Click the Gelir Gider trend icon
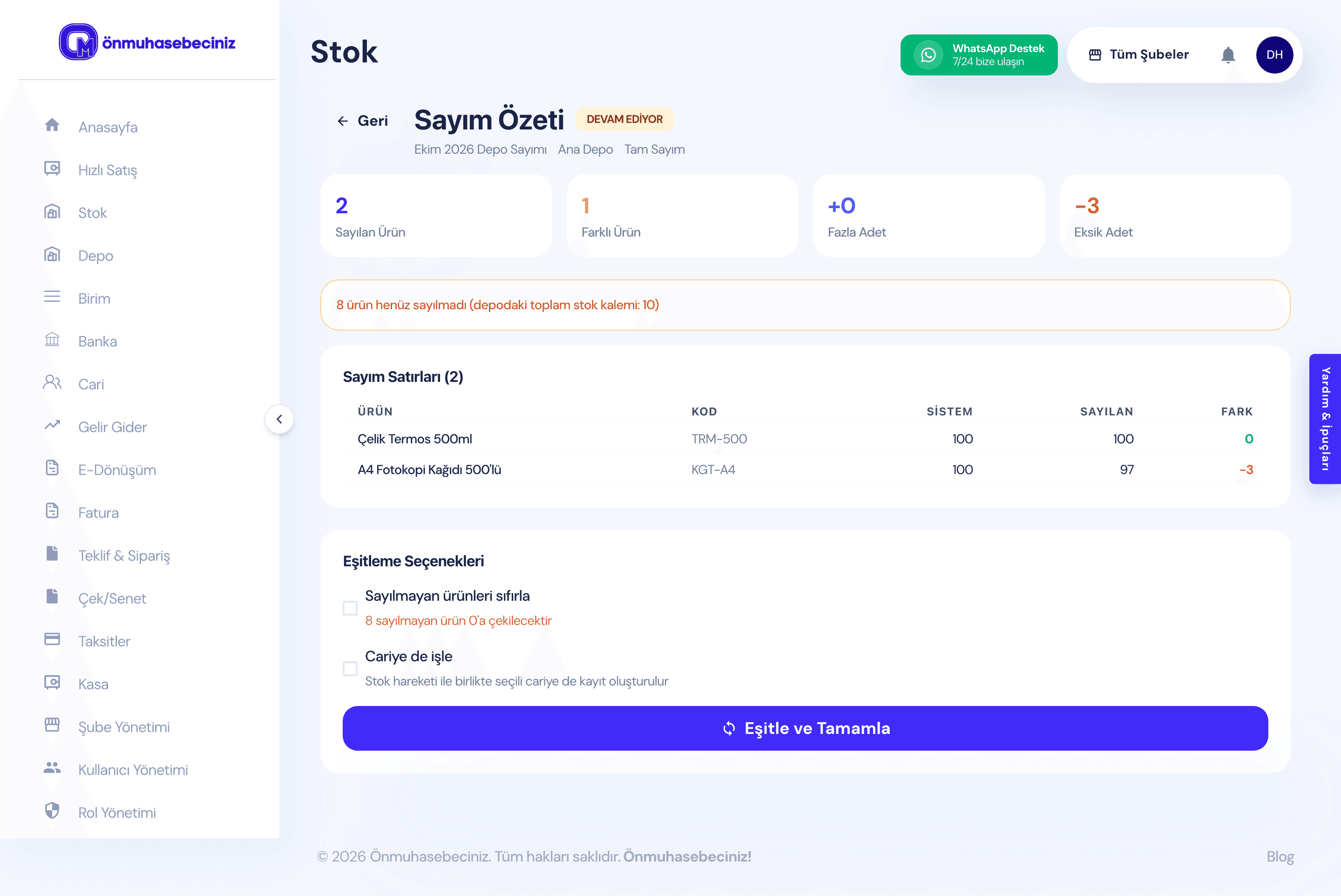The image size is (1341, 896). 52,425
